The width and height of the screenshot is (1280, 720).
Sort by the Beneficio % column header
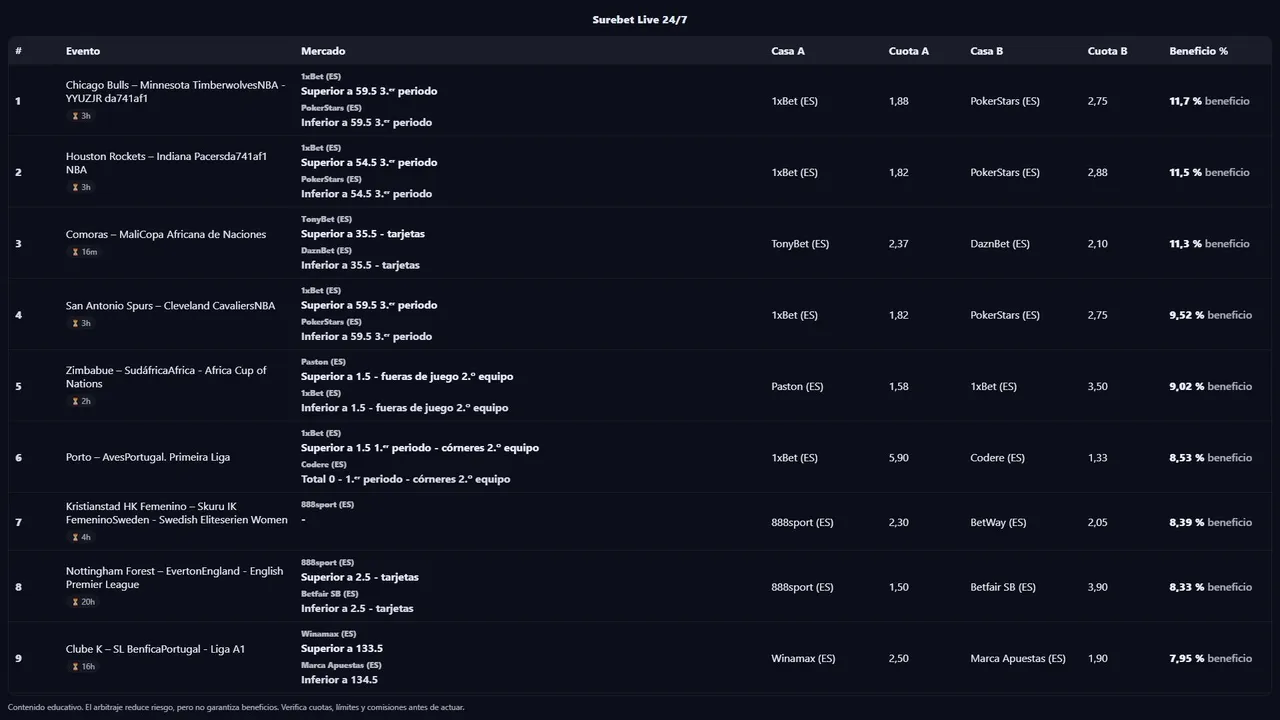pyautogui.click(x=1198, y=51)
